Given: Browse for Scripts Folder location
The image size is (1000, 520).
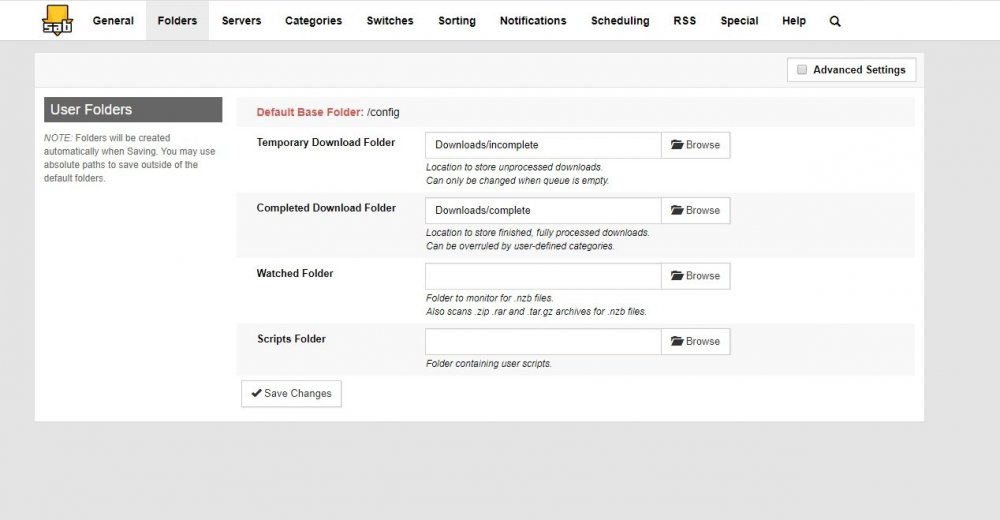Looking at the screenshot, I should 695,341.
